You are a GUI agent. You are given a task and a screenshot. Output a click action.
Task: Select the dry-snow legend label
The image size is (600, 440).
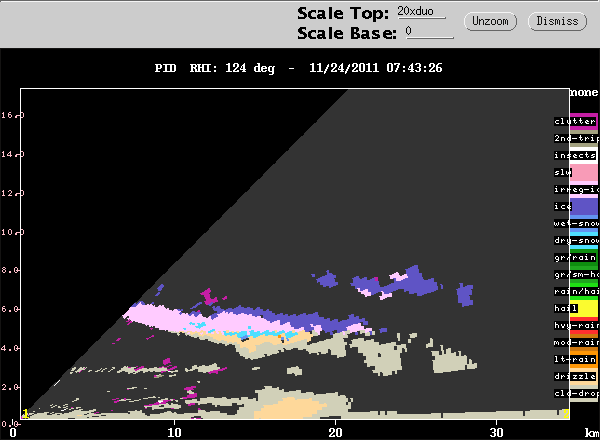[576, 240]
